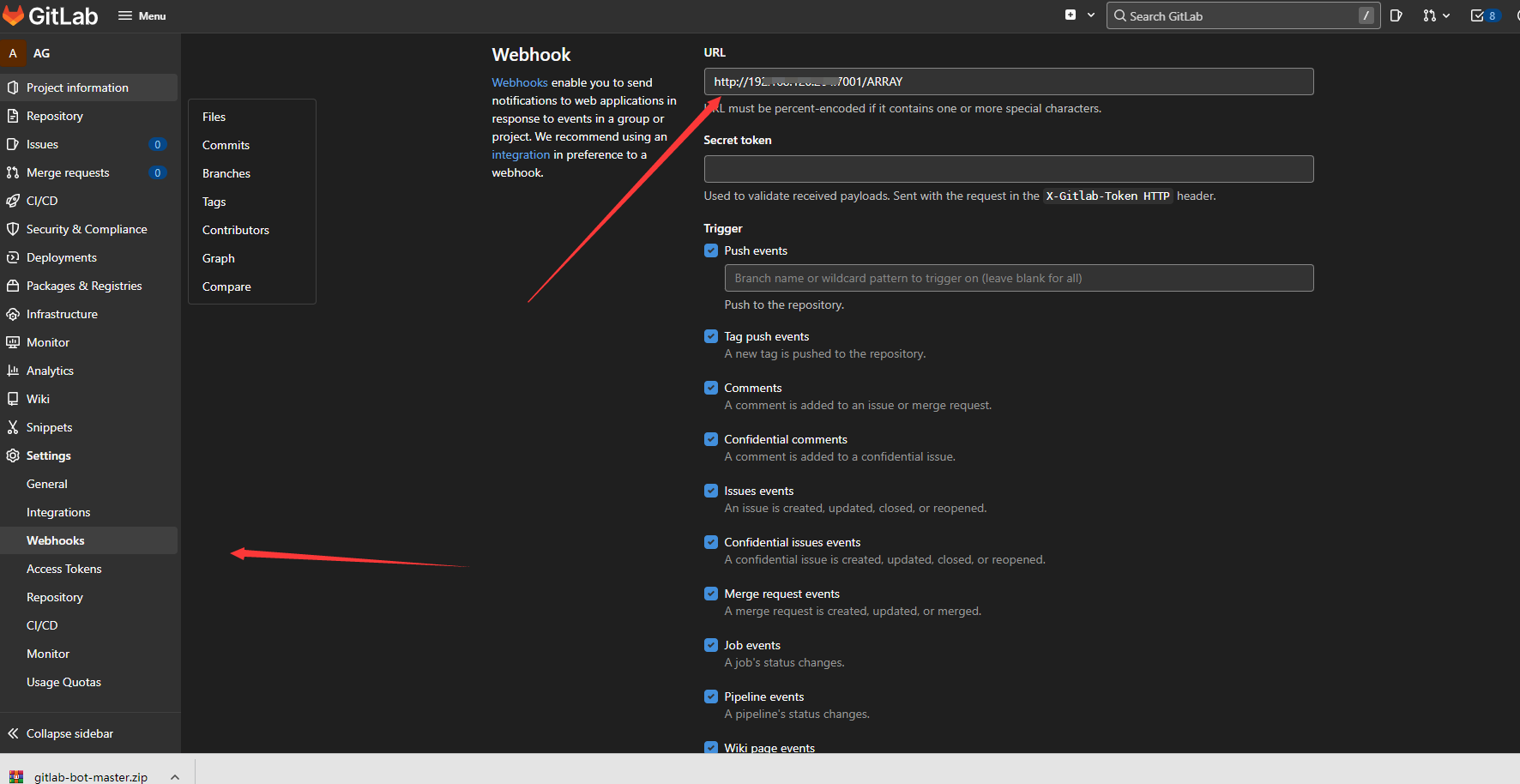The height and width of the screenshot is (784, 1520).
Task: Click the branch name wildcard field
Action: [x=1019, y=278]
